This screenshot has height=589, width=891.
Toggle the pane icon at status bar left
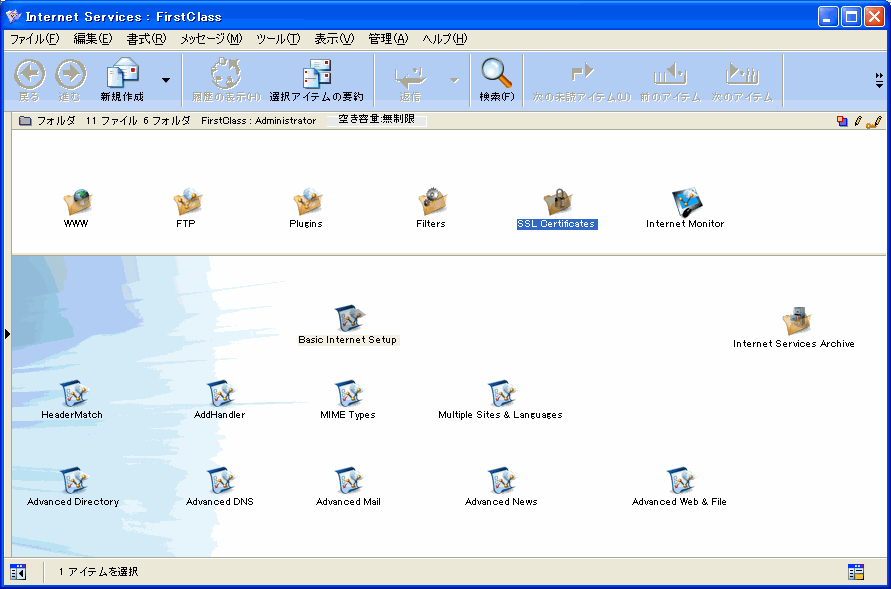click(18, 572)
